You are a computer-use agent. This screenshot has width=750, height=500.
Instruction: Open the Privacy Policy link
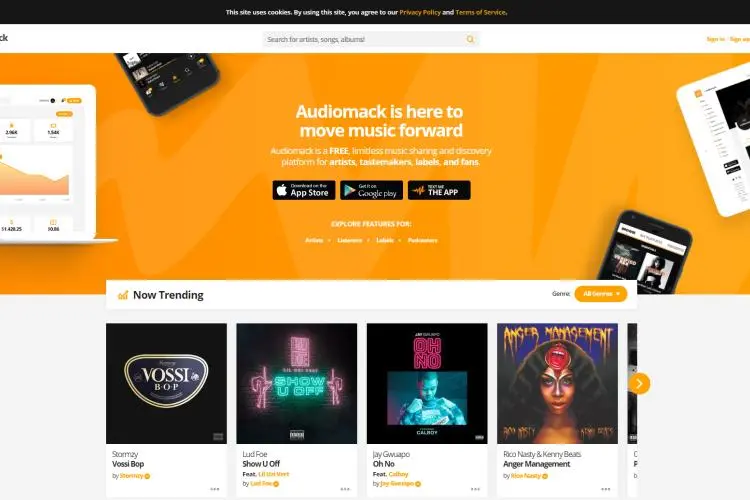point(420,12)
